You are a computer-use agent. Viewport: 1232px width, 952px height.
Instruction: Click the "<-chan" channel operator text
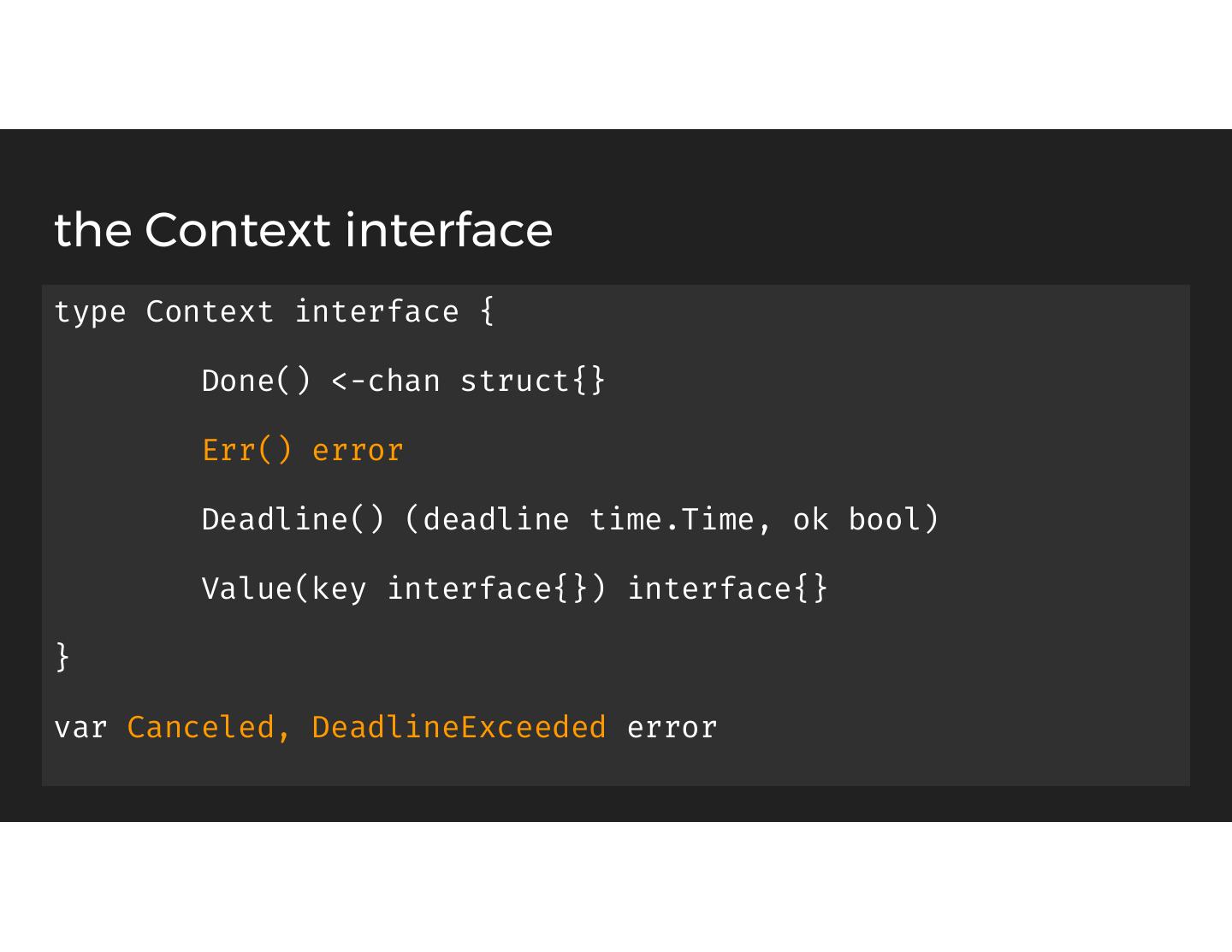click(385, 381)
